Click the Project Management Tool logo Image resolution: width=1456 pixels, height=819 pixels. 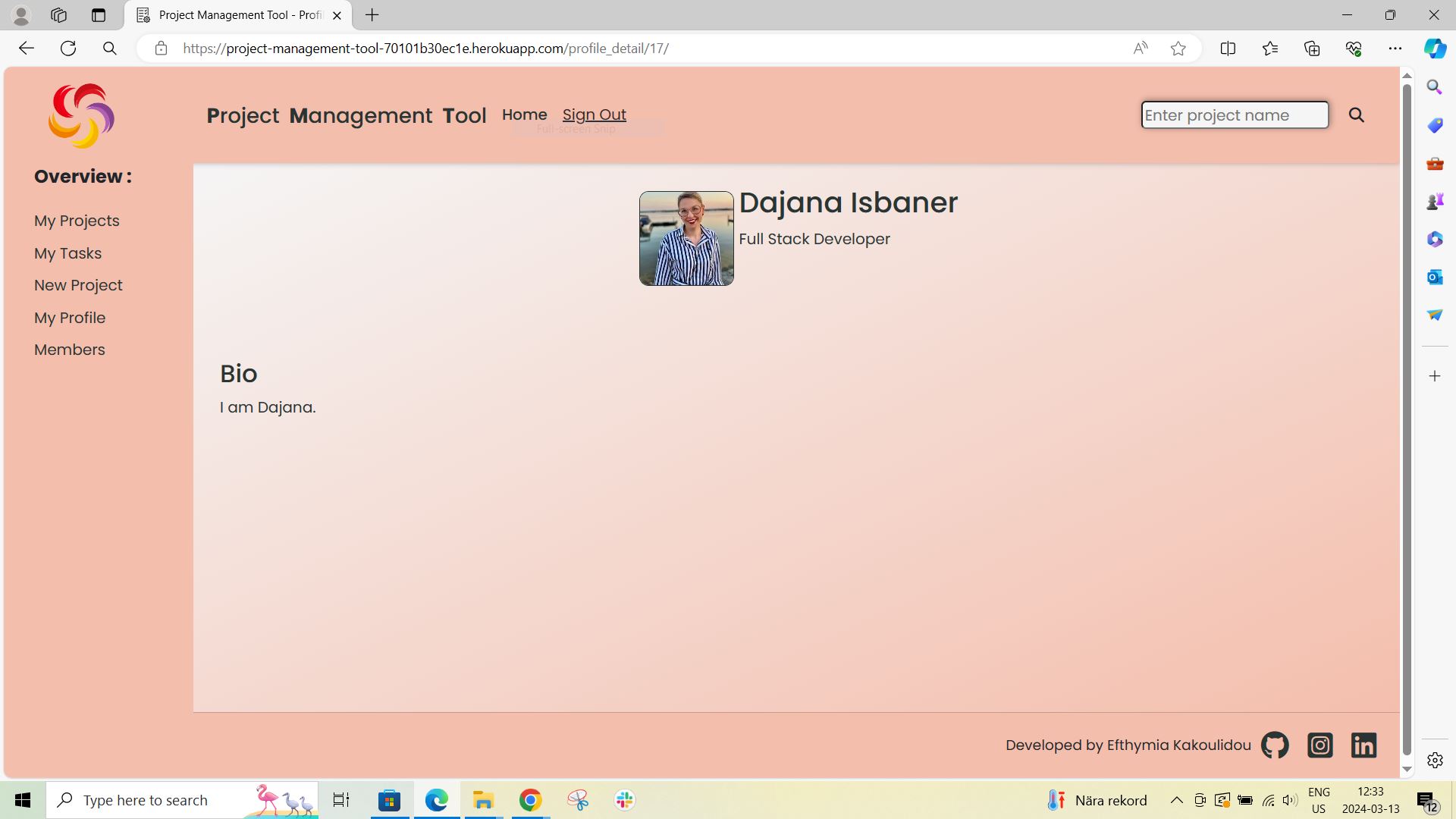(80, 115)
